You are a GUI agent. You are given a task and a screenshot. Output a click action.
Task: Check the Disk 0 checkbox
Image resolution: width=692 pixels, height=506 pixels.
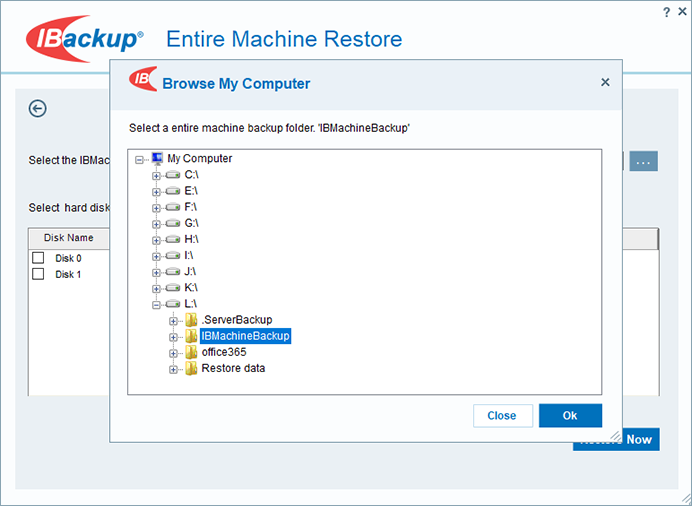click(x=38, y=258)
